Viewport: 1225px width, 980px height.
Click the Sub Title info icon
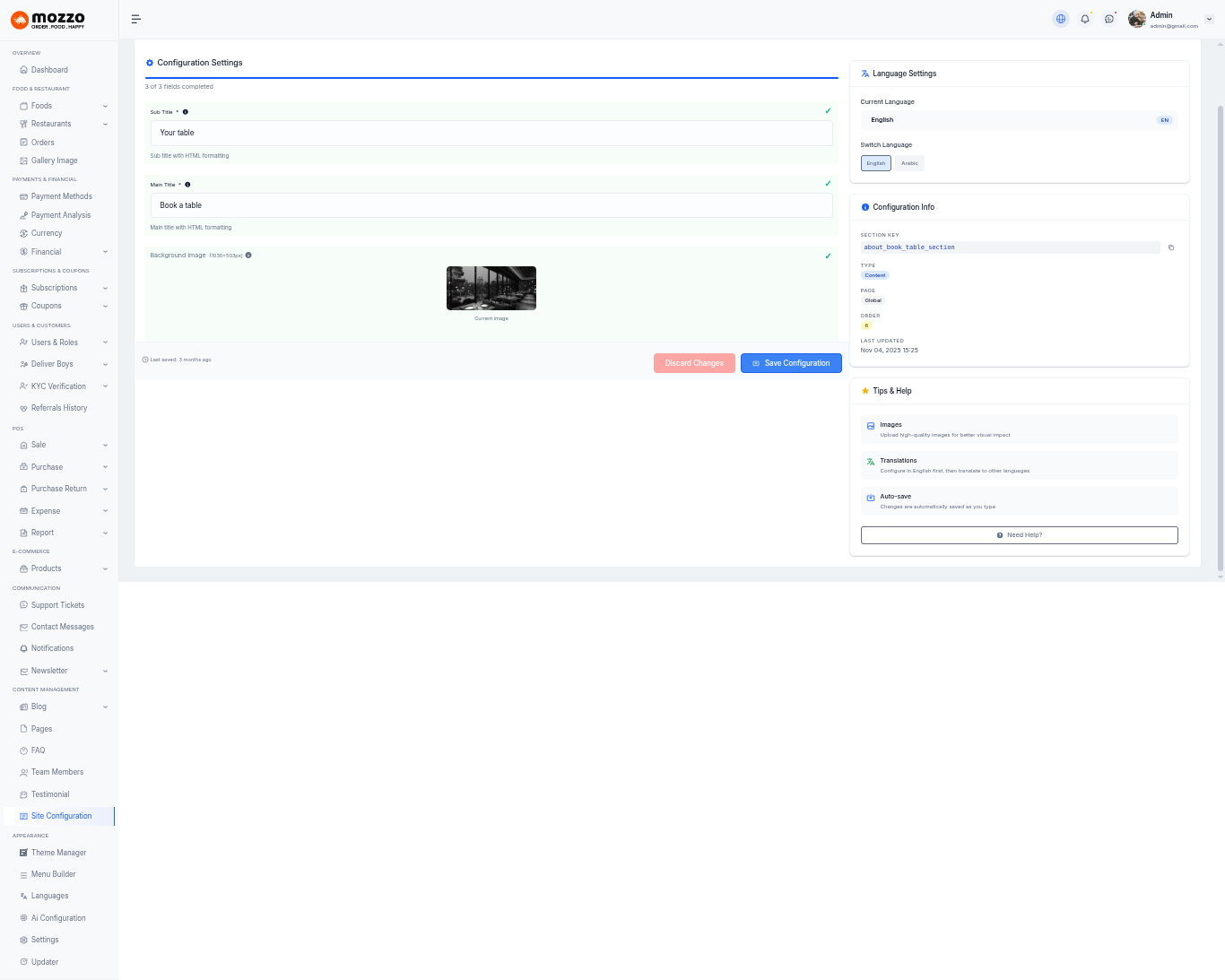point(186,112)
